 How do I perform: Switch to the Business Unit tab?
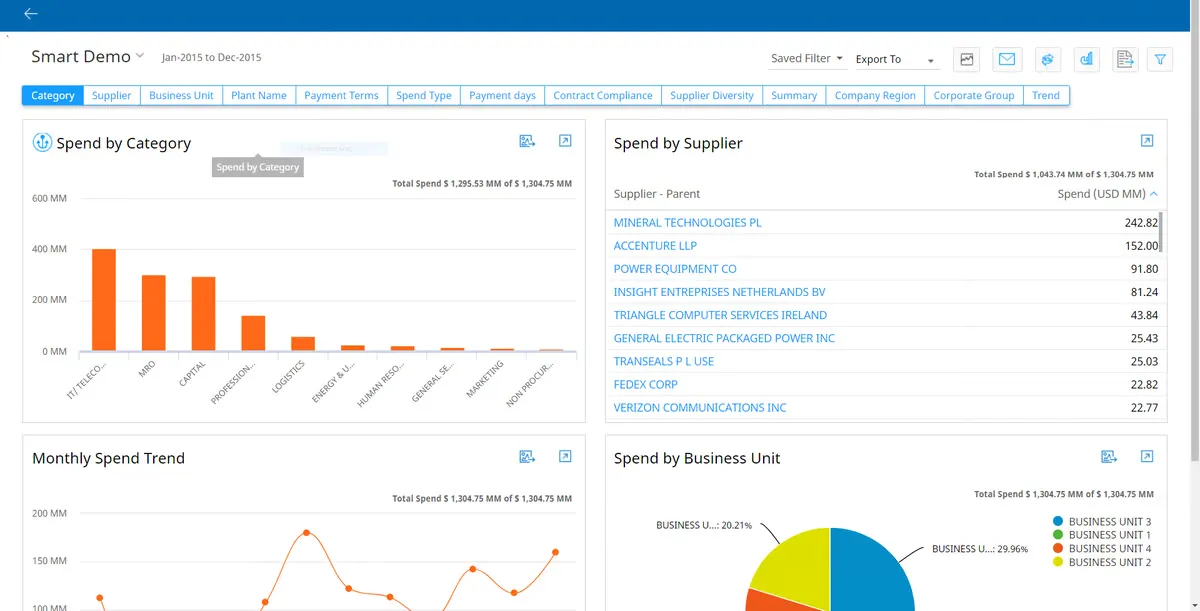tap(181, 95)
